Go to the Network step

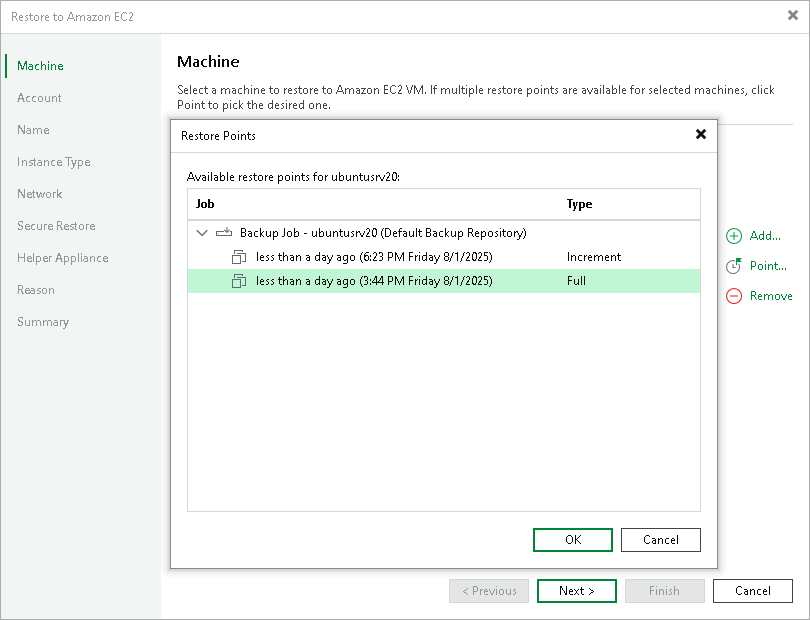tap(40, 194)
